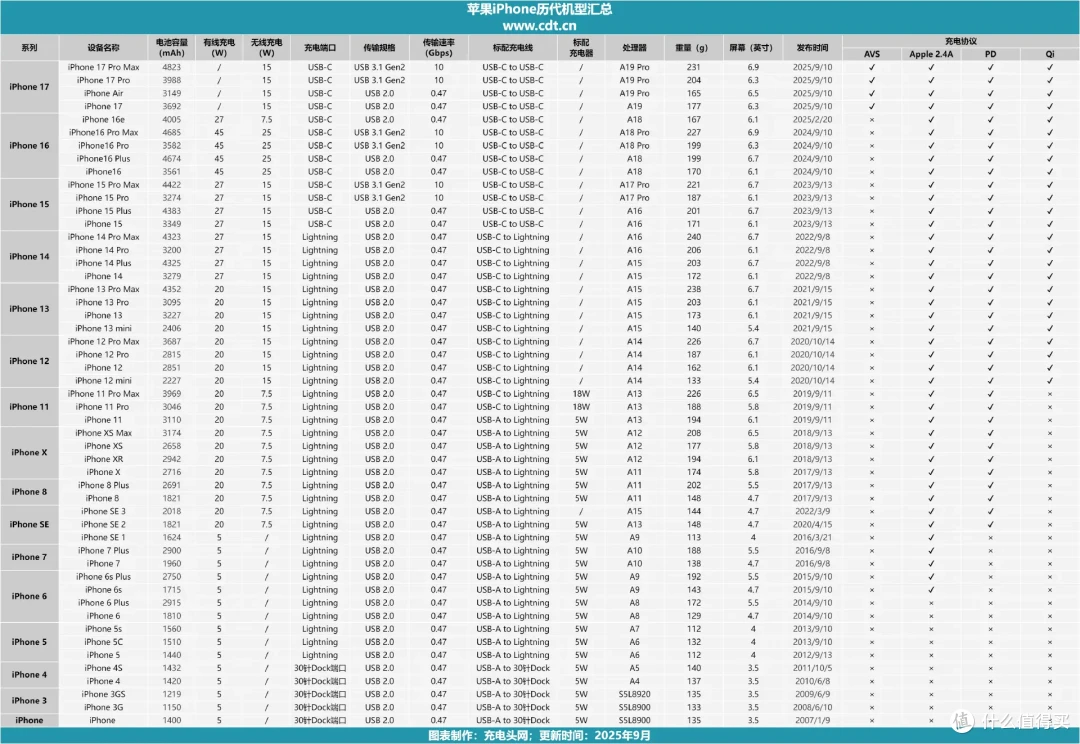Select the 系列 column header
The width and height of the screenshot is (1080, 744).
click(x=29, y=48)
